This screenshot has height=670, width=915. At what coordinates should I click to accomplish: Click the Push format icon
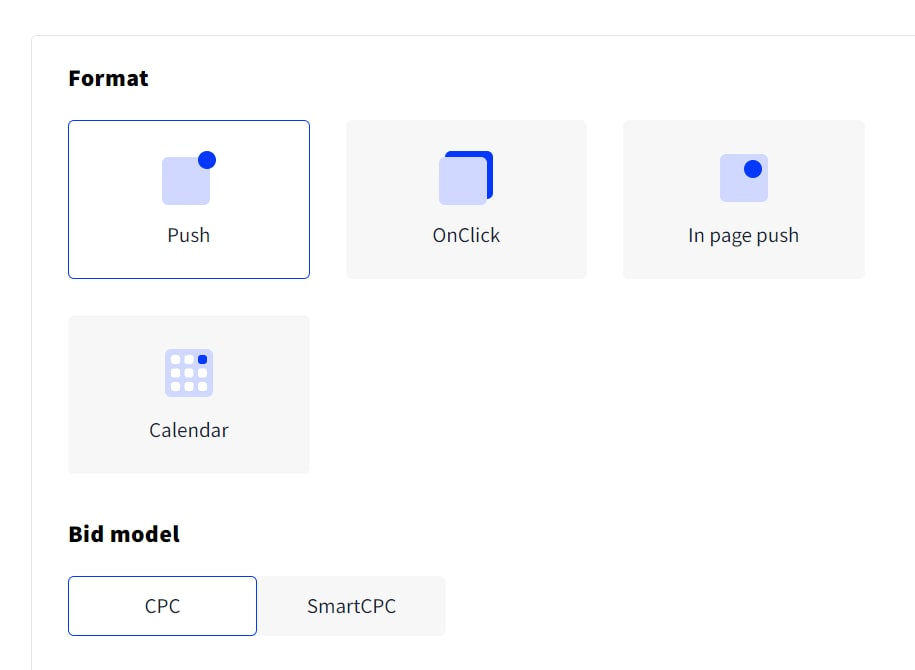pos(186,180)
